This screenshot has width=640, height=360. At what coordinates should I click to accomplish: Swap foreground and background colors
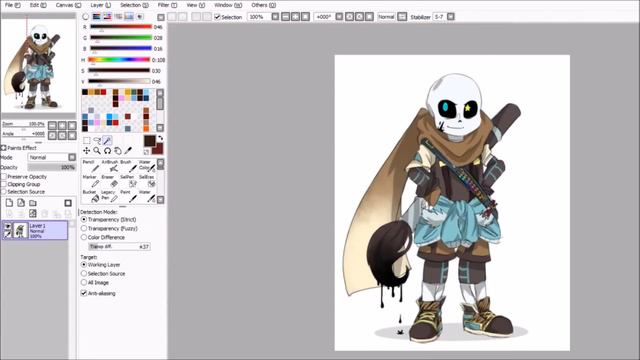[x=160, y=138]
